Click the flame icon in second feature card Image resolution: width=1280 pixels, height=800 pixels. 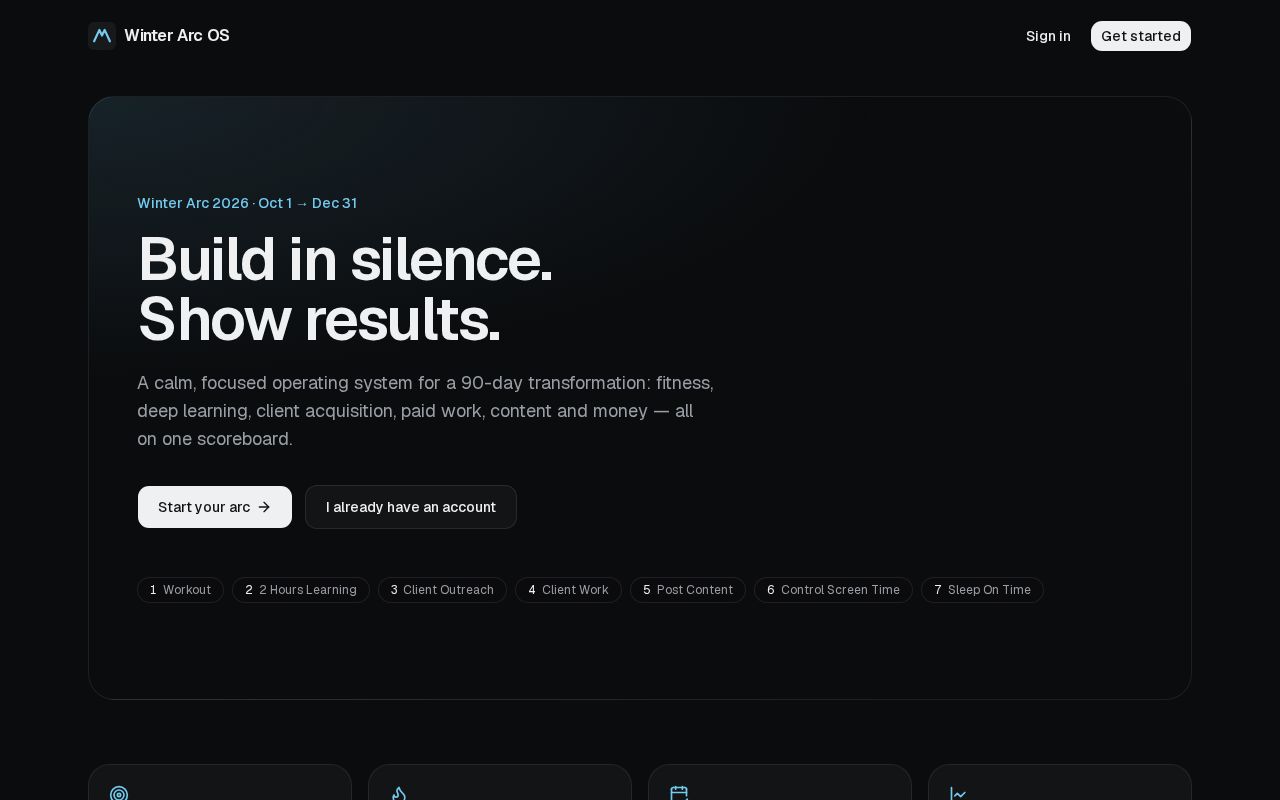pyautogui.click(x=399, y=794)
